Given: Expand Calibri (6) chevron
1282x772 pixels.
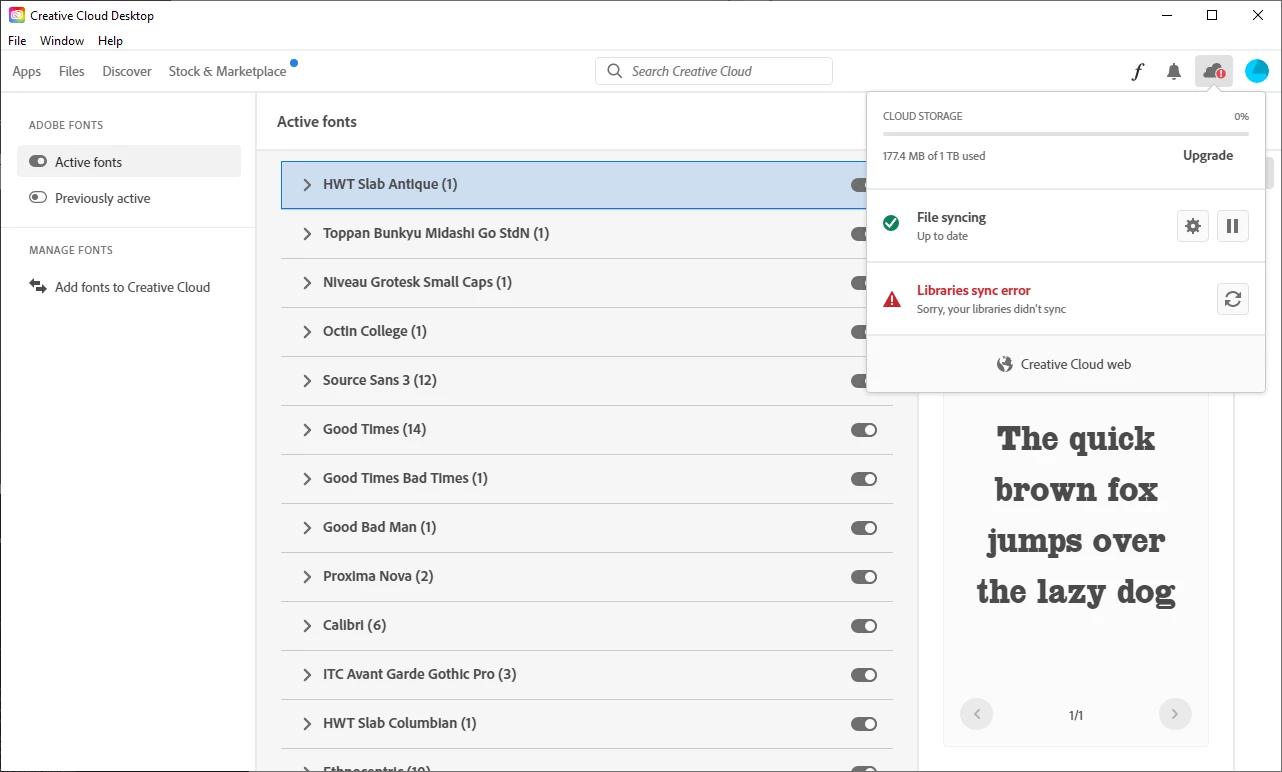Looking at the screenshot, I should pyautogui.click(x=307, y=626).
